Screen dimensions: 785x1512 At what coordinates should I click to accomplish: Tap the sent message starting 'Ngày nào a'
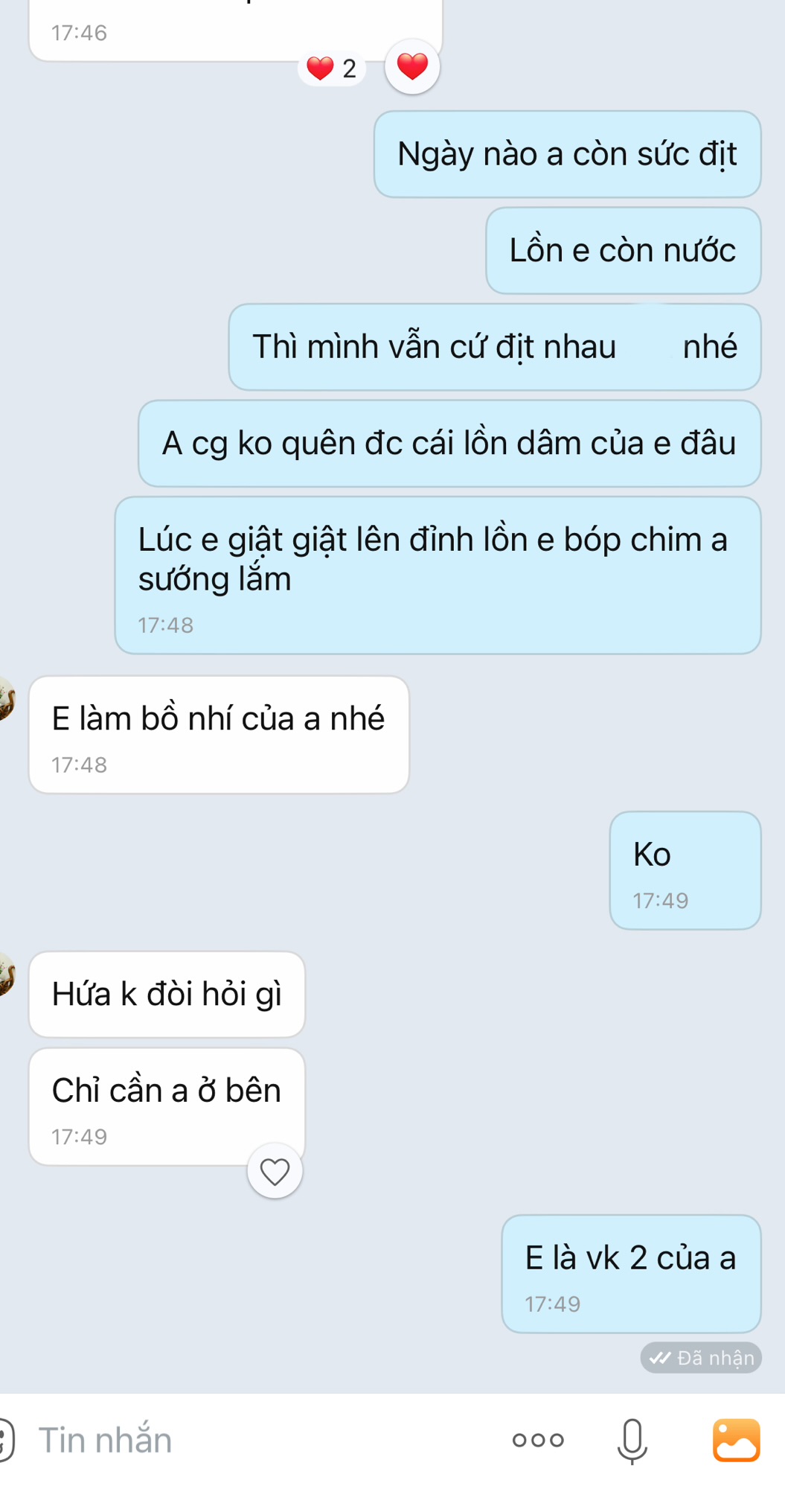point(567,154)
